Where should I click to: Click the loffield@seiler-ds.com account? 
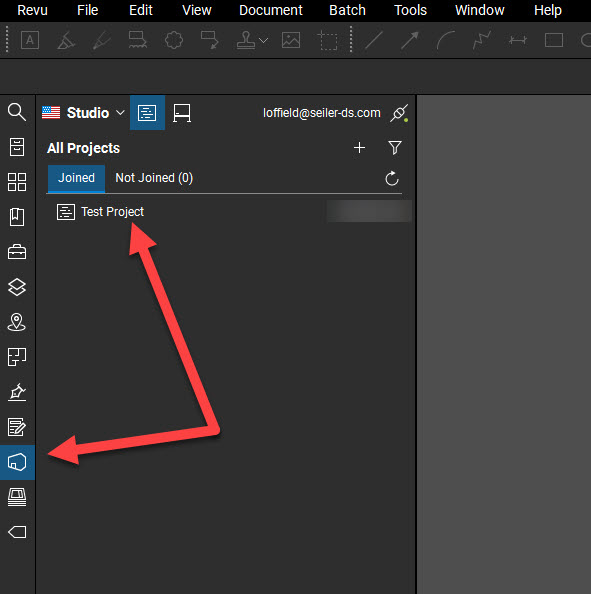click(x=322, y=113)
